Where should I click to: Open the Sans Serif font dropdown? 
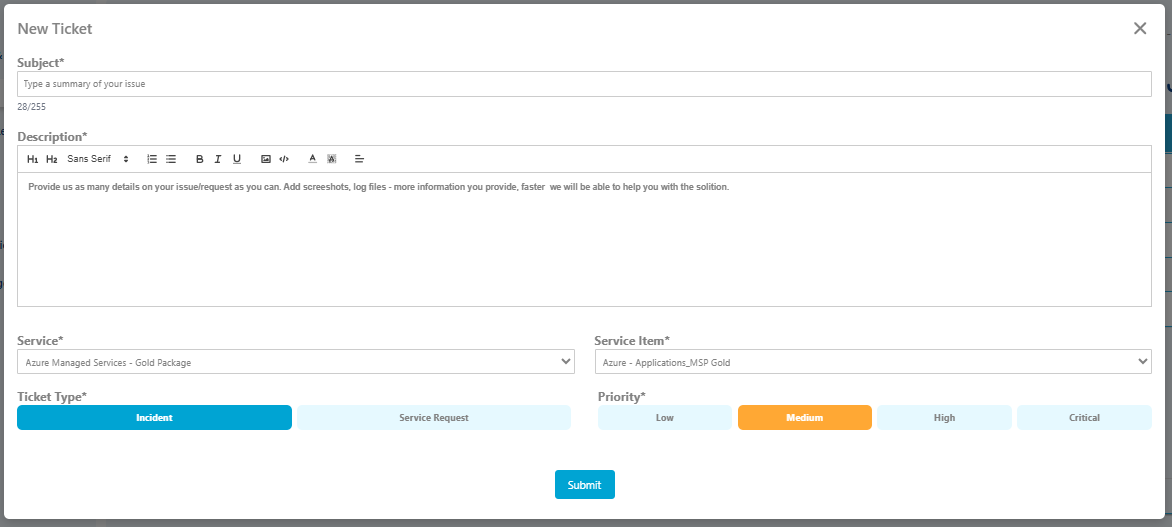(98, 159)
